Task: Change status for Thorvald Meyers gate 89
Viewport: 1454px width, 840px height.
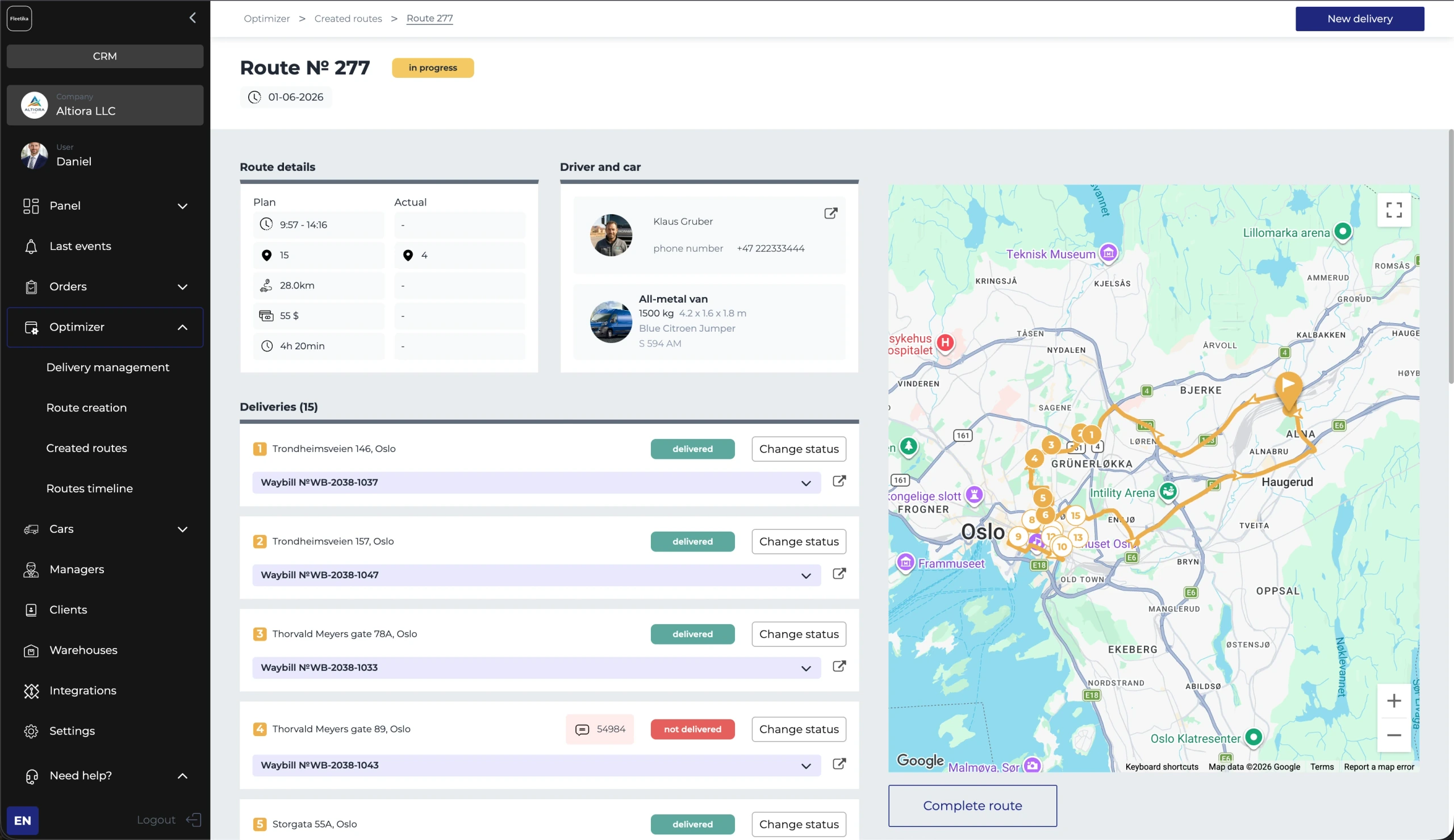Action: (x=799, y=729)
